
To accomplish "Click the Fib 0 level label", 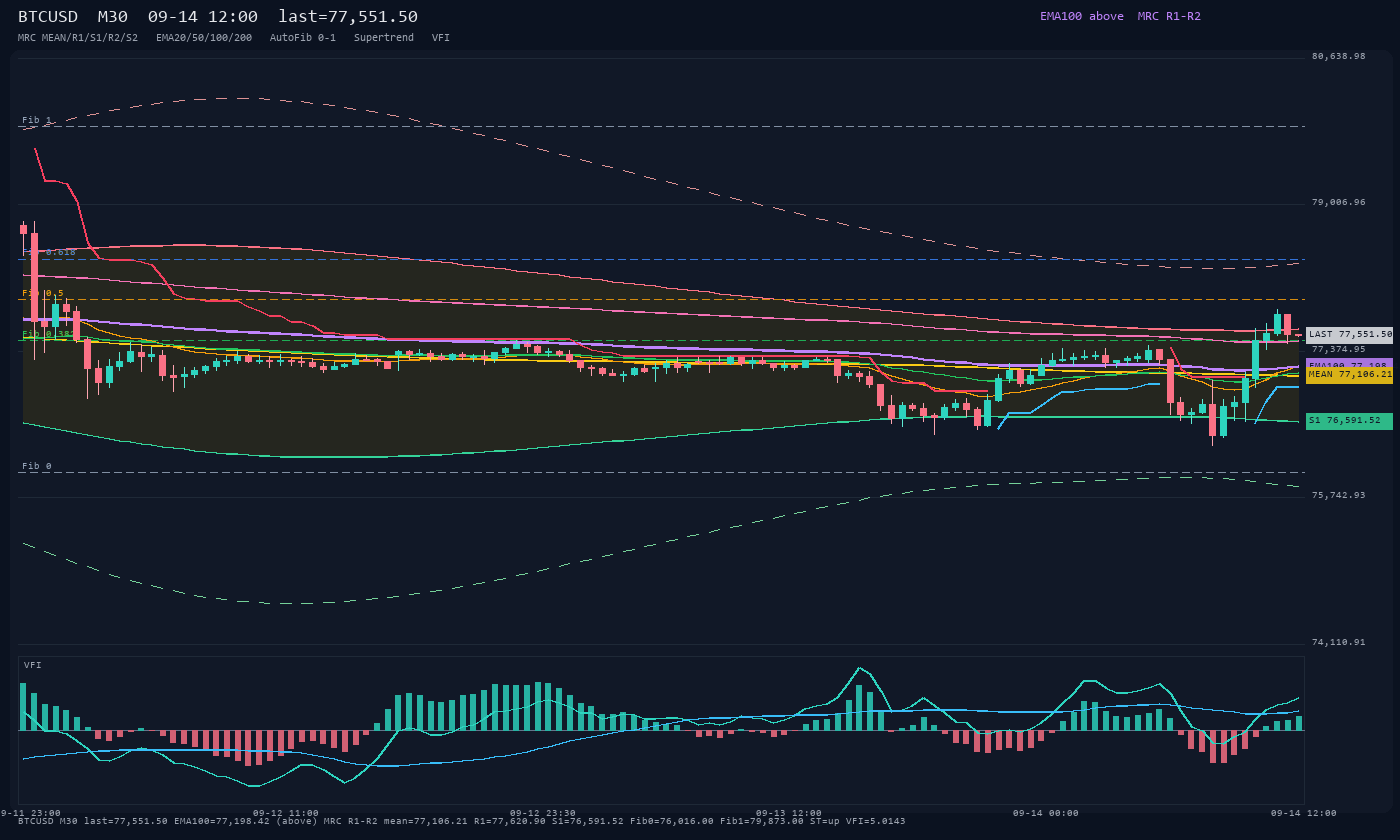I will click(37, 466).
